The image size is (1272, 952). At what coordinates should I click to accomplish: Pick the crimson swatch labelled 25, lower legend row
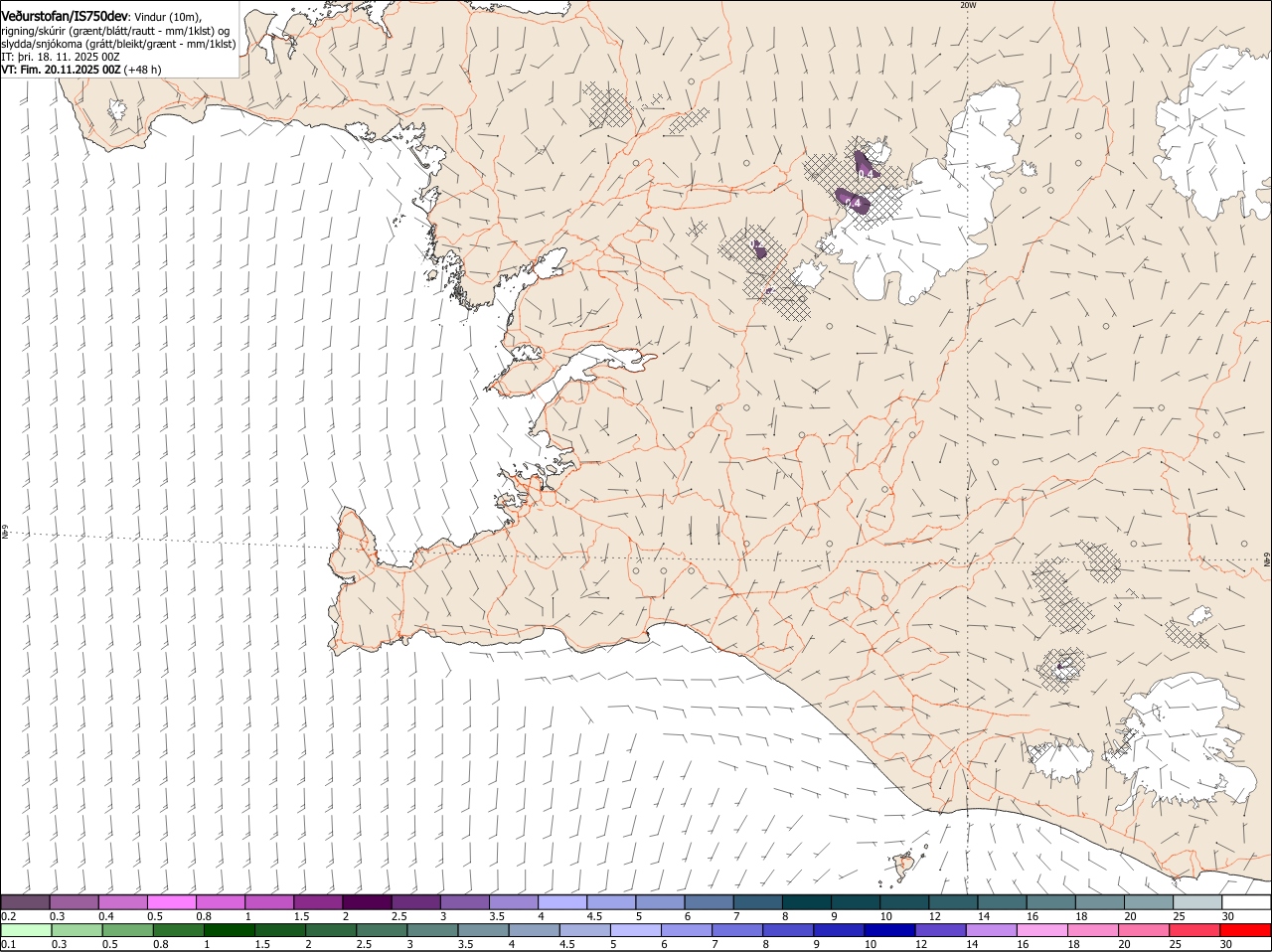coord(1195,930)
